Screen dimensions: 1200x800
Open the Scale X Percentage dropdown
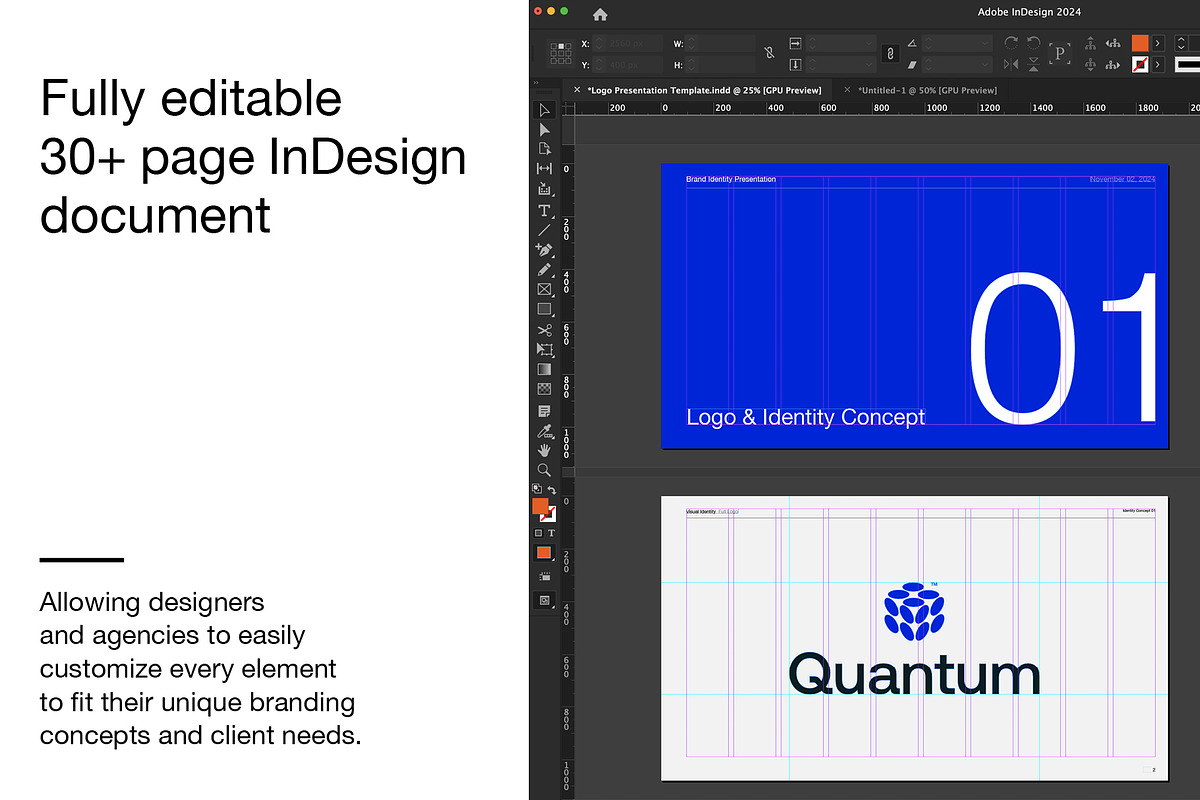(869, 42)
